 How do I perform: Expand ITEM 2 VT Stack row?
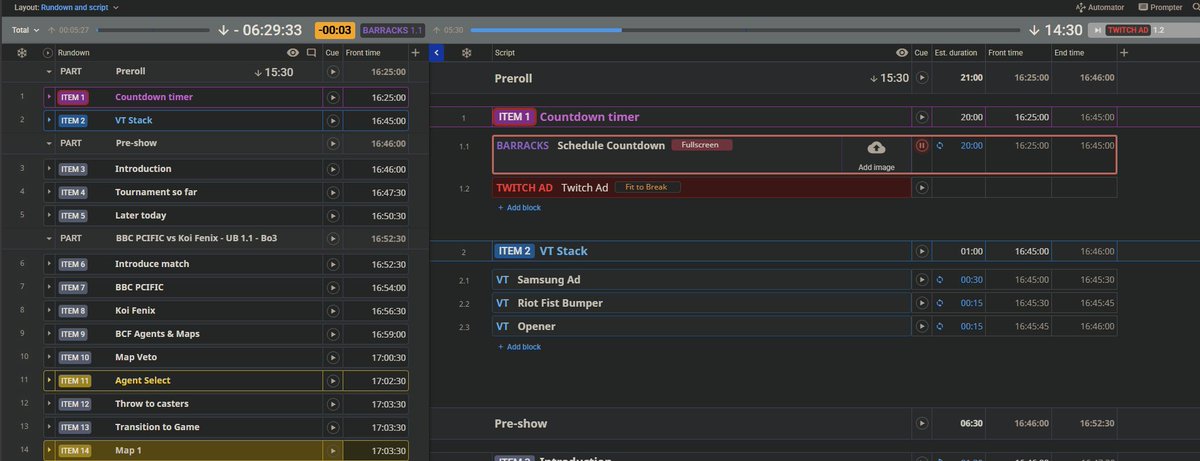click(x=49, y=120)
